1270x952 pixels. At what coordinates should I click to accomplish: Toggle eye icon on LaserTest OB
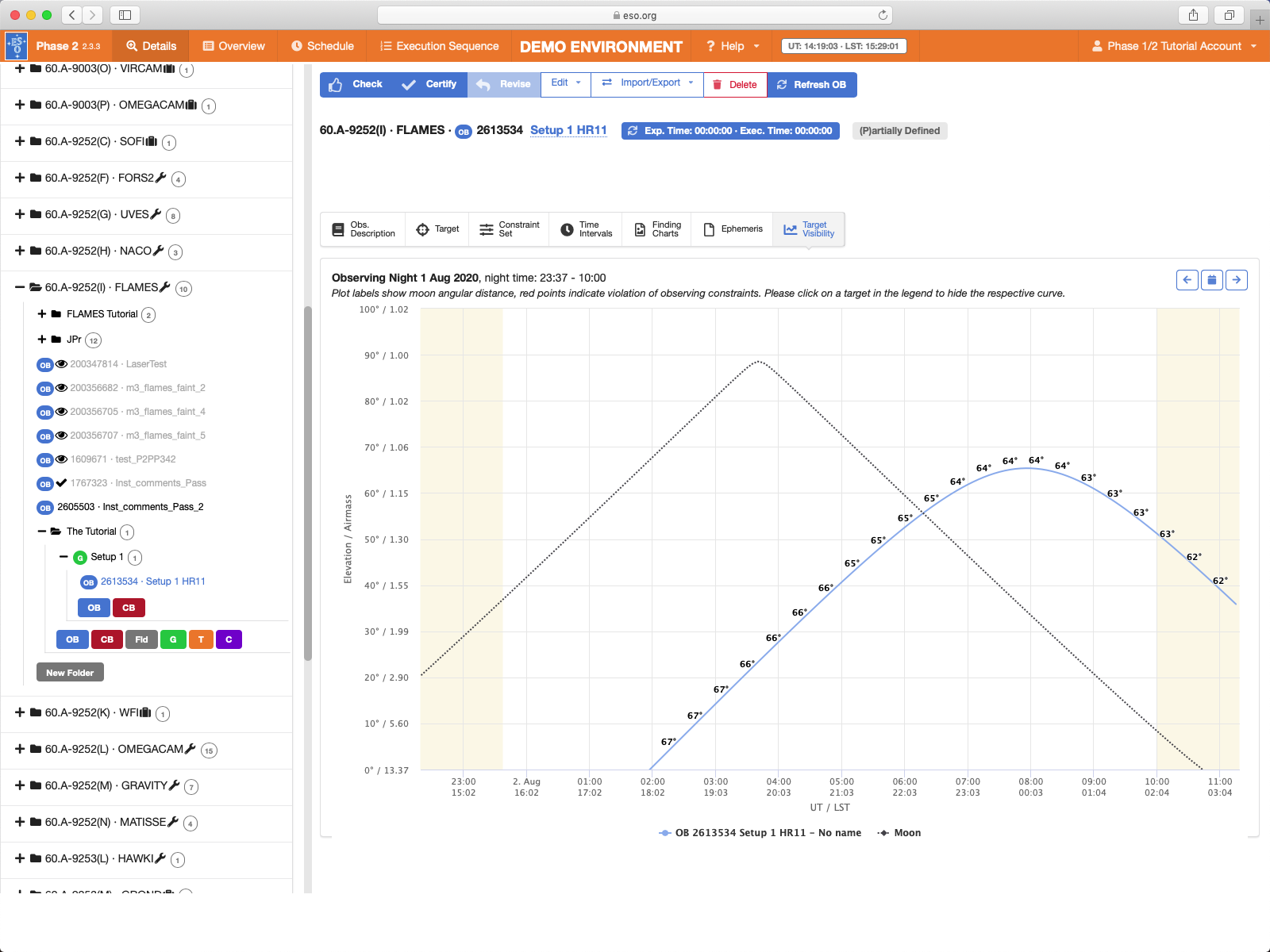(61, 364)
